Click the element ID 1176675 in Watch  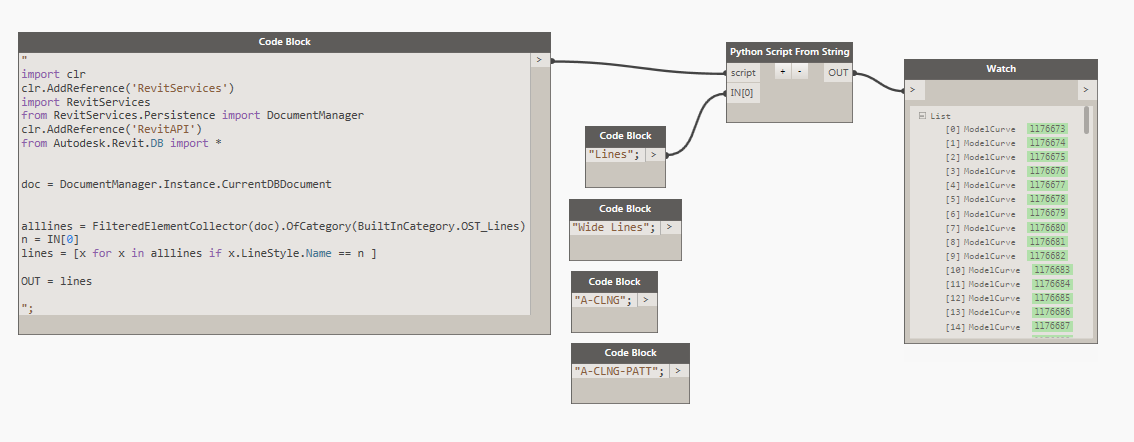1047,157
